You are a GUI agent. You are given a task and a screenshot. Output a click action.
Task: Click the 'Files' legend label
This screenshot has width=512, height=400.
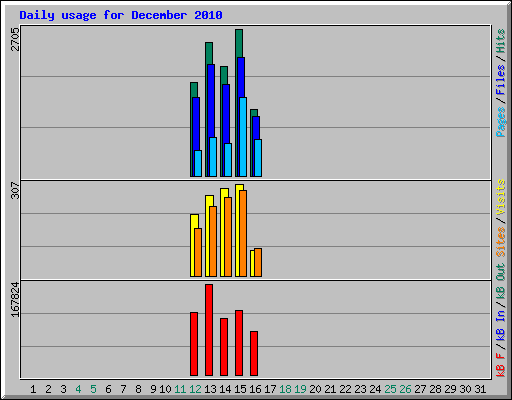500,80
